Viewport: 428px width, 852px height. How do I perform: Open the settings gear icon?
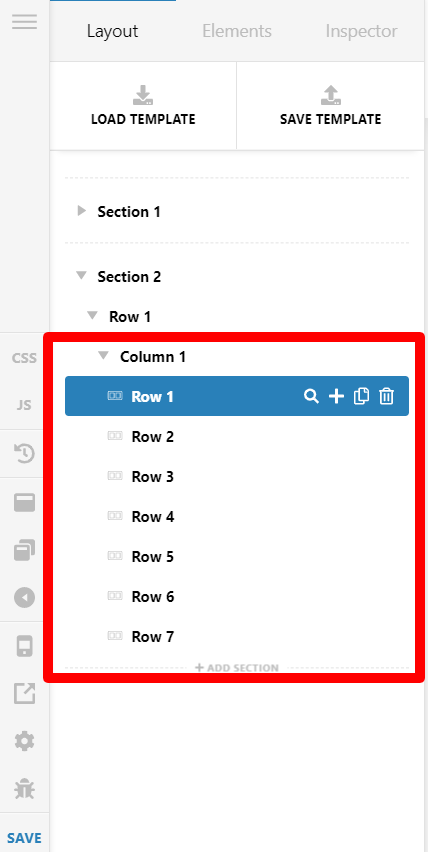click(24, 741)
